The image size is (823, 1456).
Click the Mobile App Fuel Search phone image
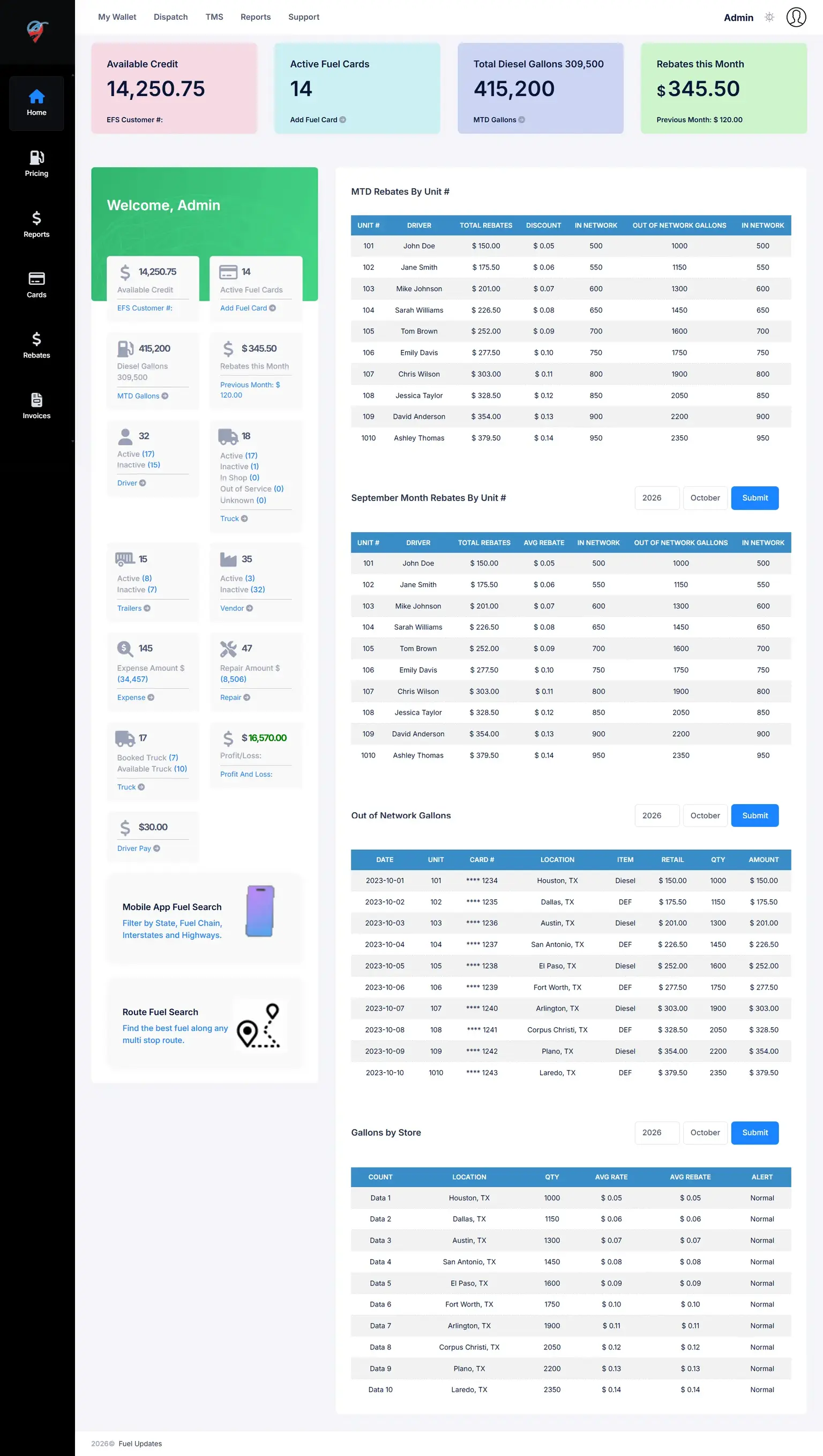(x=260, y=910)
